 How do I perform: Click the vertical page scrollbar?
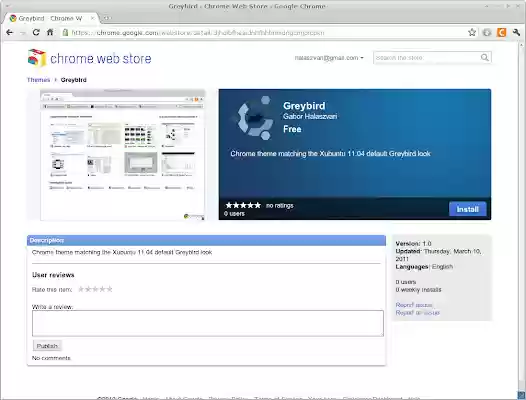coord(521,218)
